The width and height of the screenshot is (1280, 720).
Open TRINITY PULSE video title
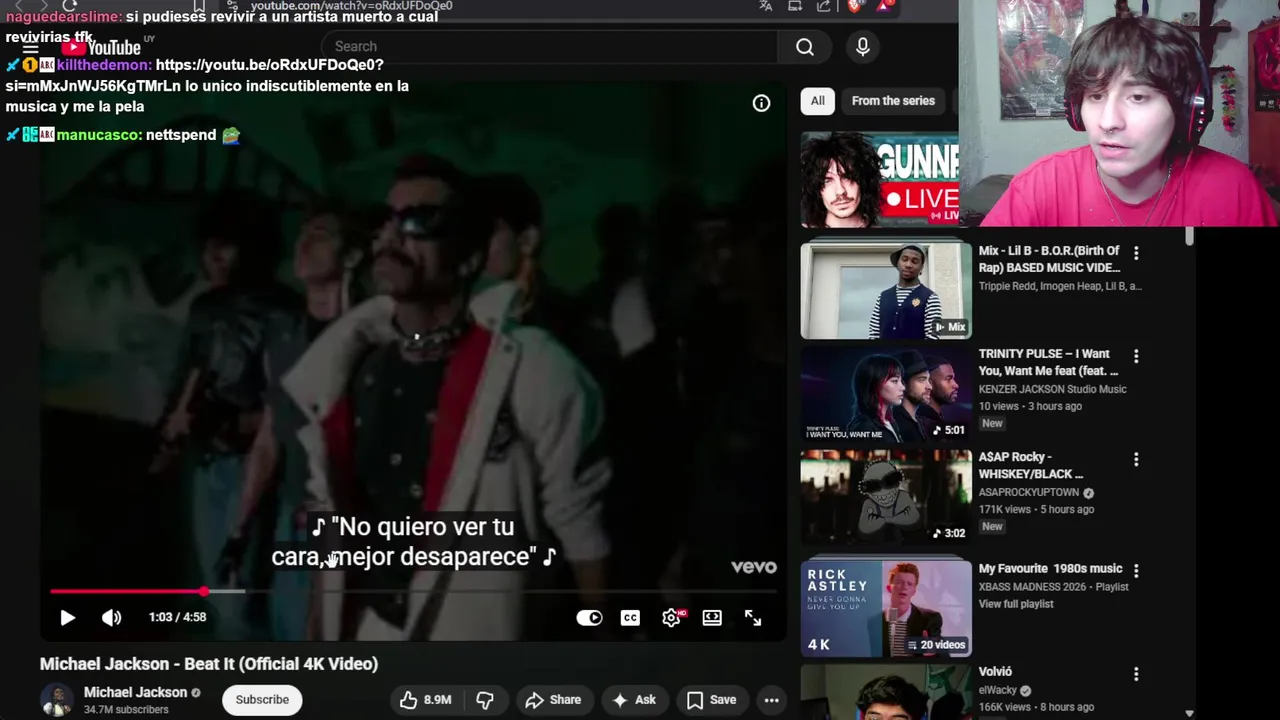(1049, 362)
